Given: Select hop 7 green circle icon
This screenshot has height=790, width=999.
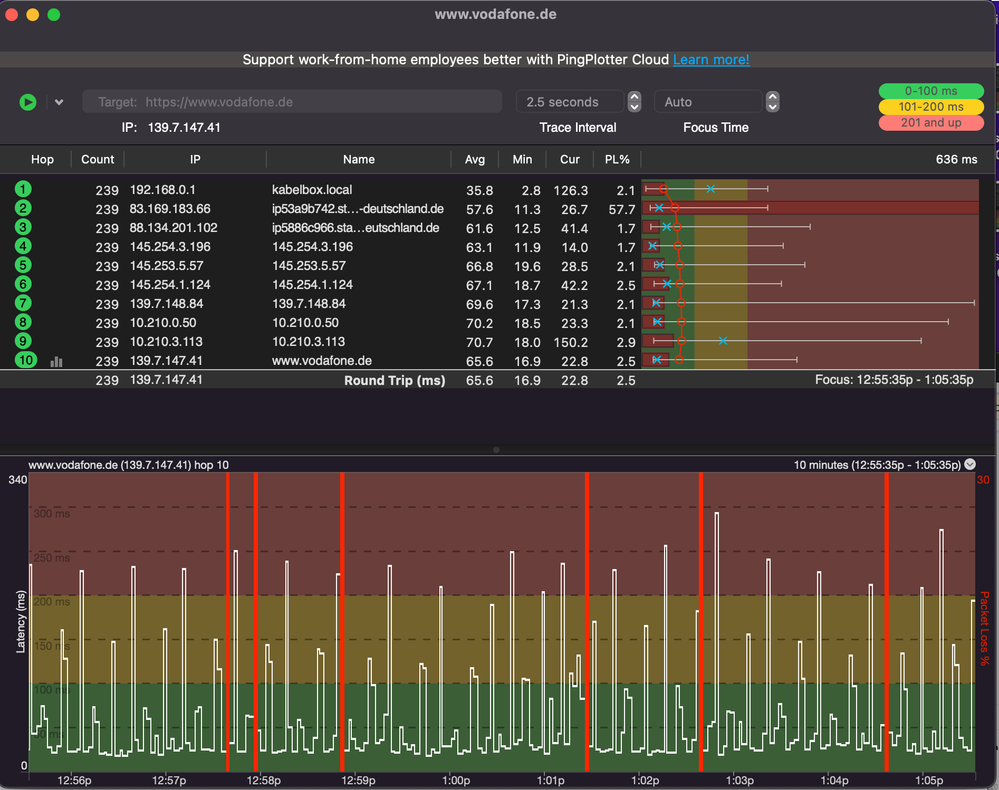Looking at the screenshot, I should point(23,303).
